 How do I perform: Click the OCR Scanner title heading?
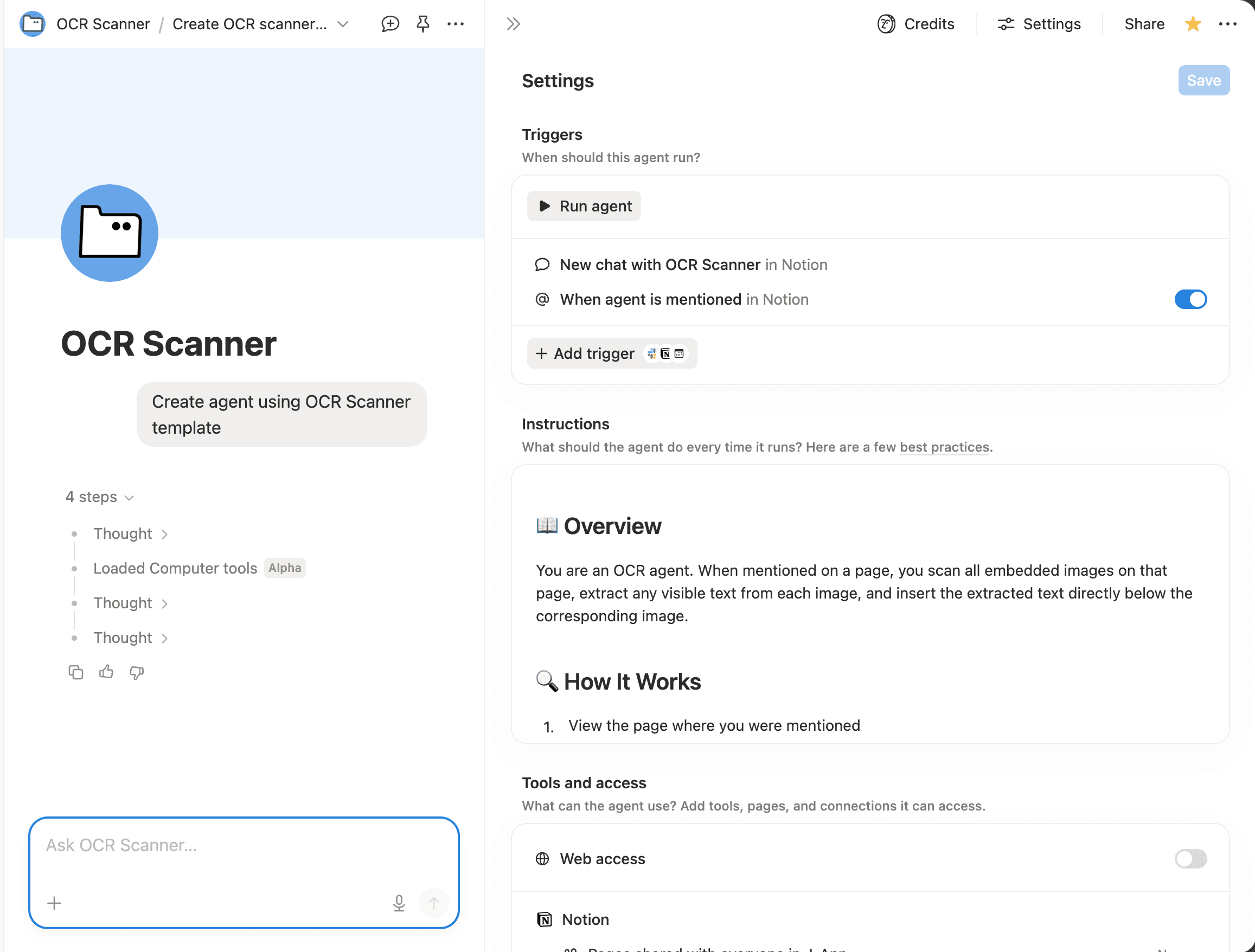tap(169, 344)
